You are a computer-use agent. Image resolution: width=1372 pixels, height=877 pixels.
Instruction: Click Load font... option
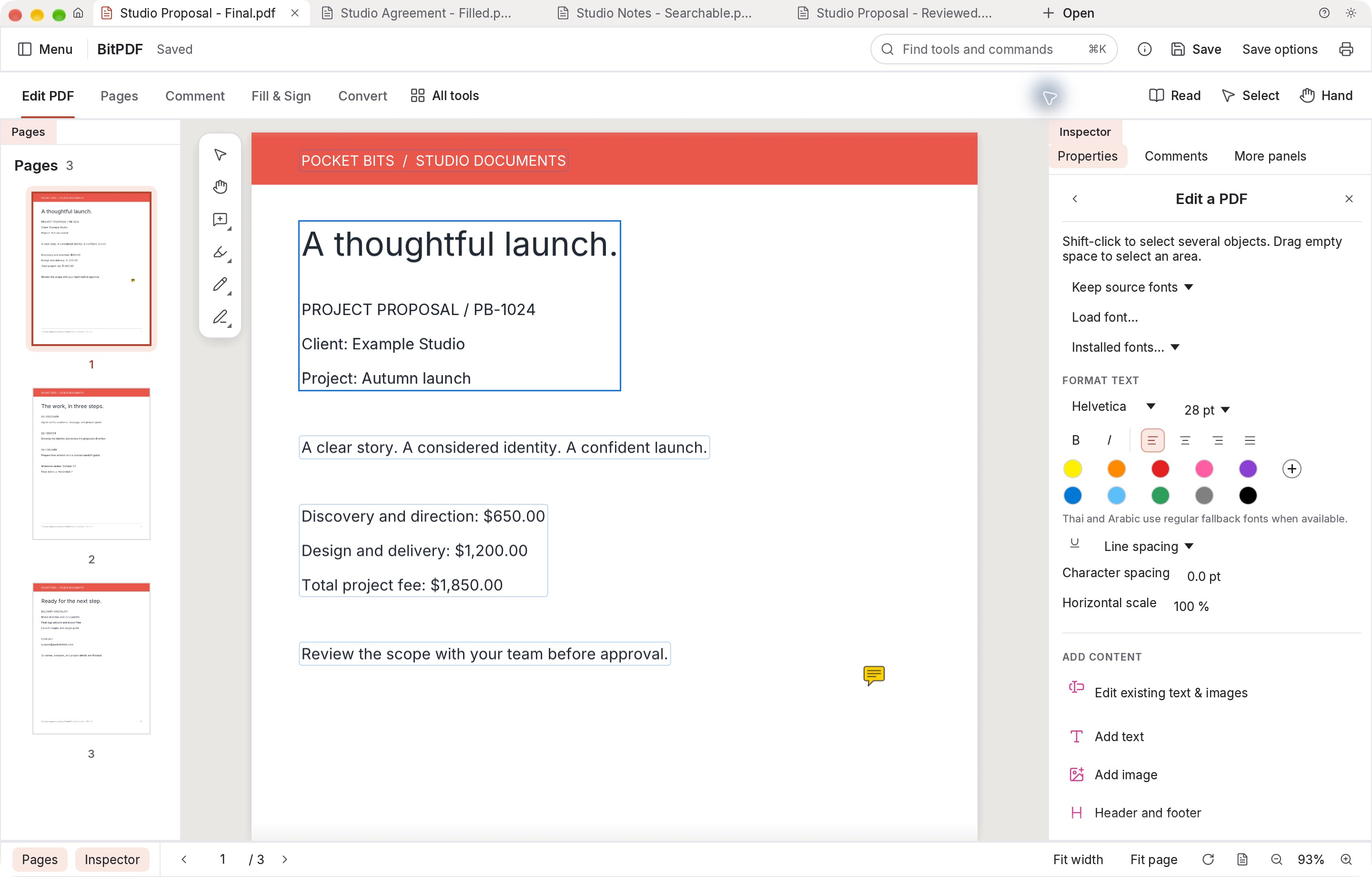click(x=1105, y=317)
